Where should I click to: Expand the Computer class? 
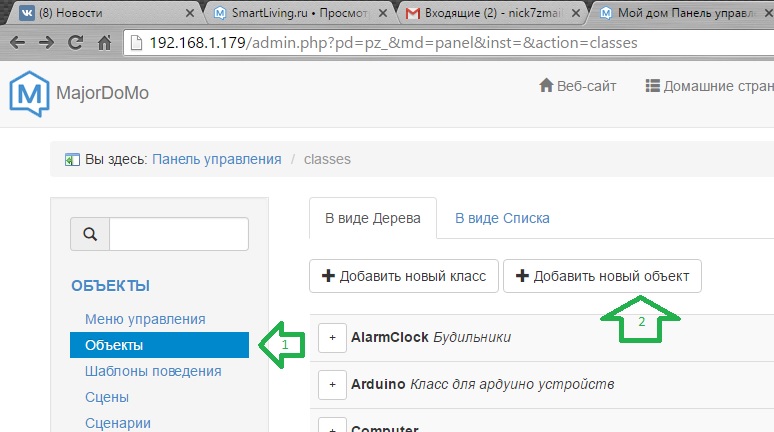(x=332, y=426)
